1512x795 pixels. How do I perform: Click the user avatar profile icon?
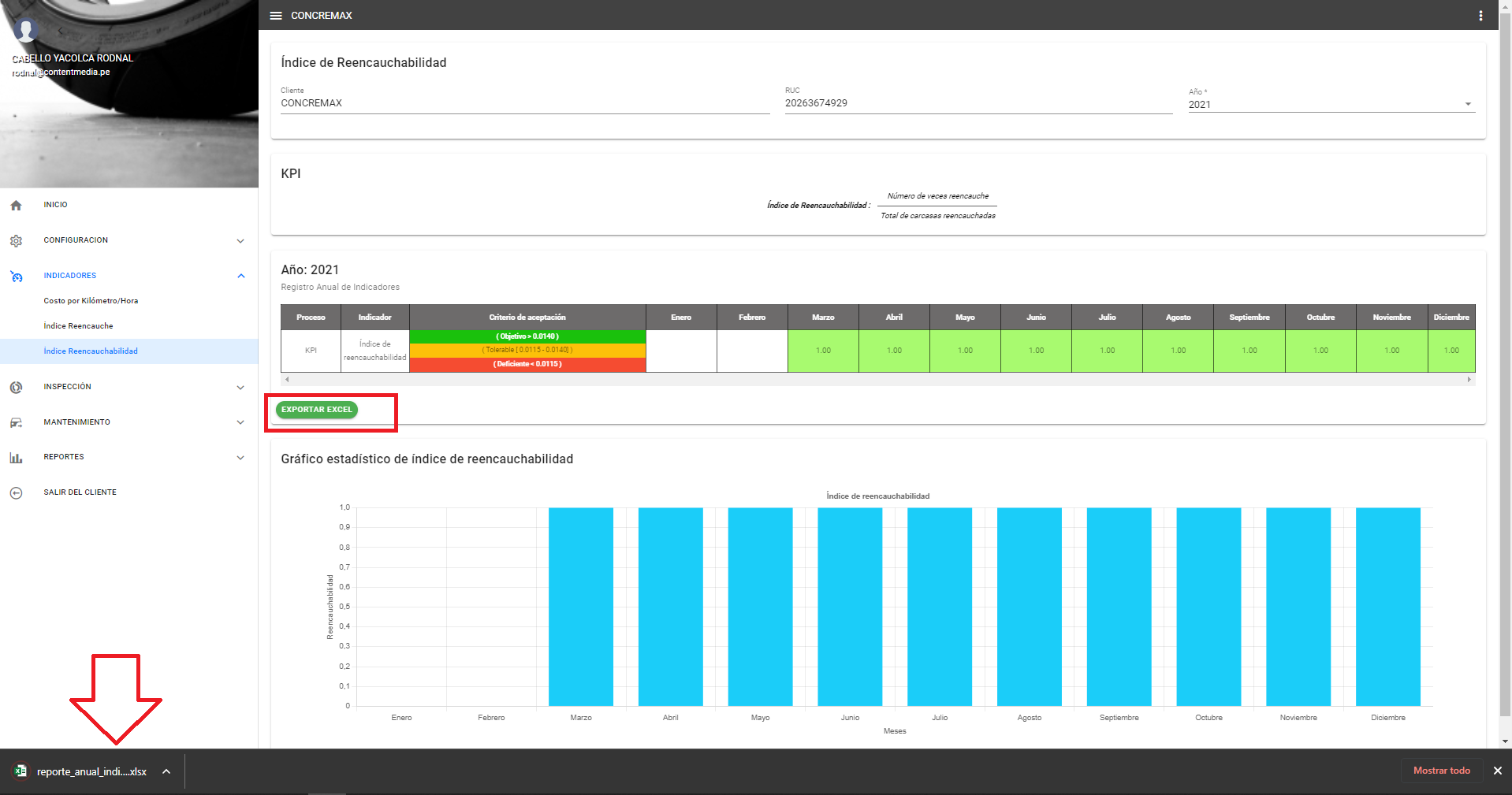click(x=26, y=30)
